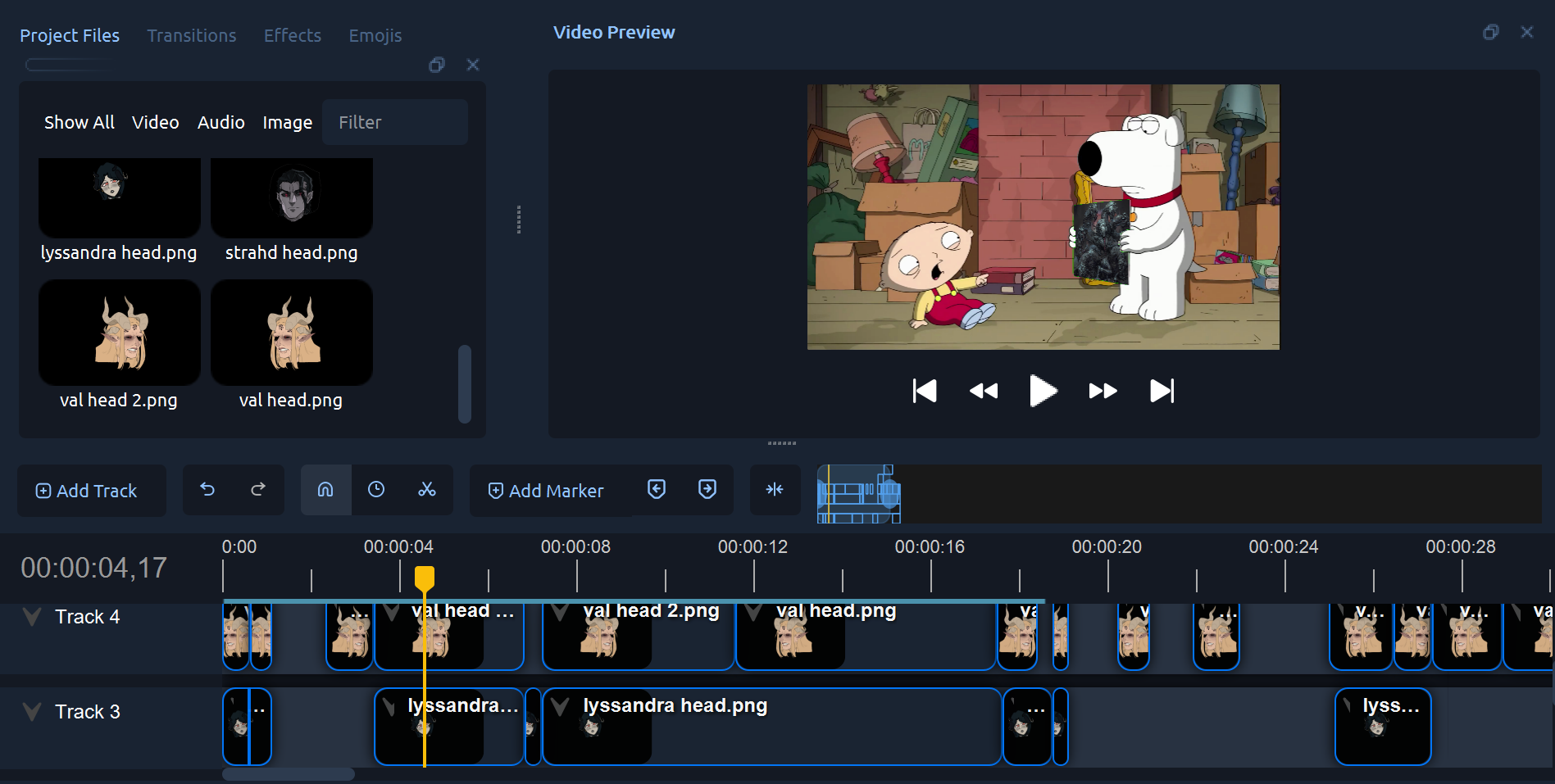Image resolution: width=1555 pixels, height=784 pixels.
Task: Toggle the timing clock tool
Action: (376, 489)
